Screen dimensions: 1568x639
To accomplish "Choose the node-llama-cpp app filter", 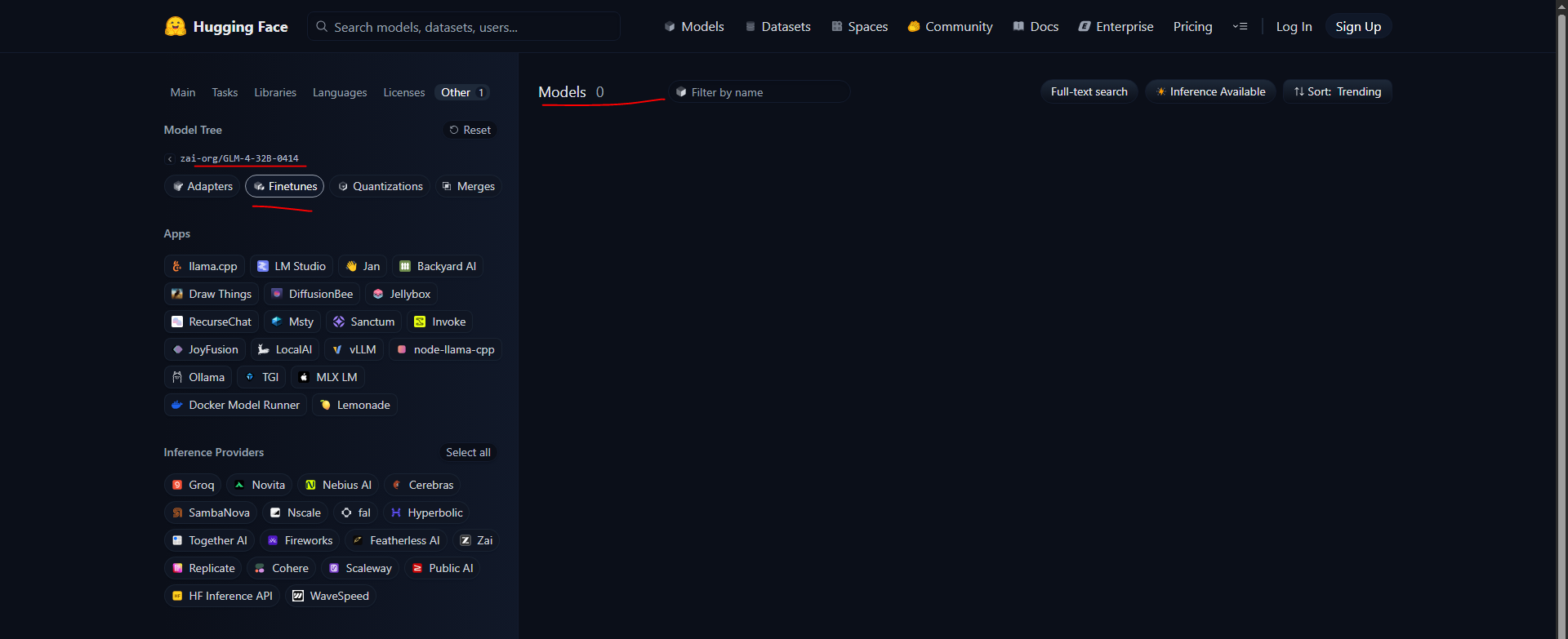I will (445, 349).
